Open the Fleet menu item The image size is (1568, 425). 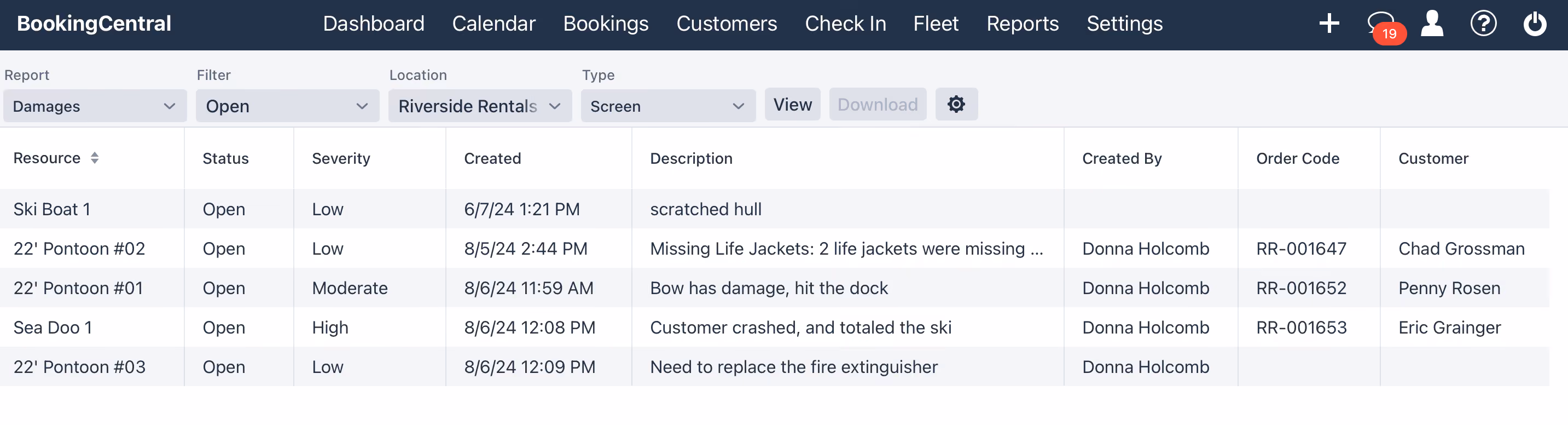point(935,24)
